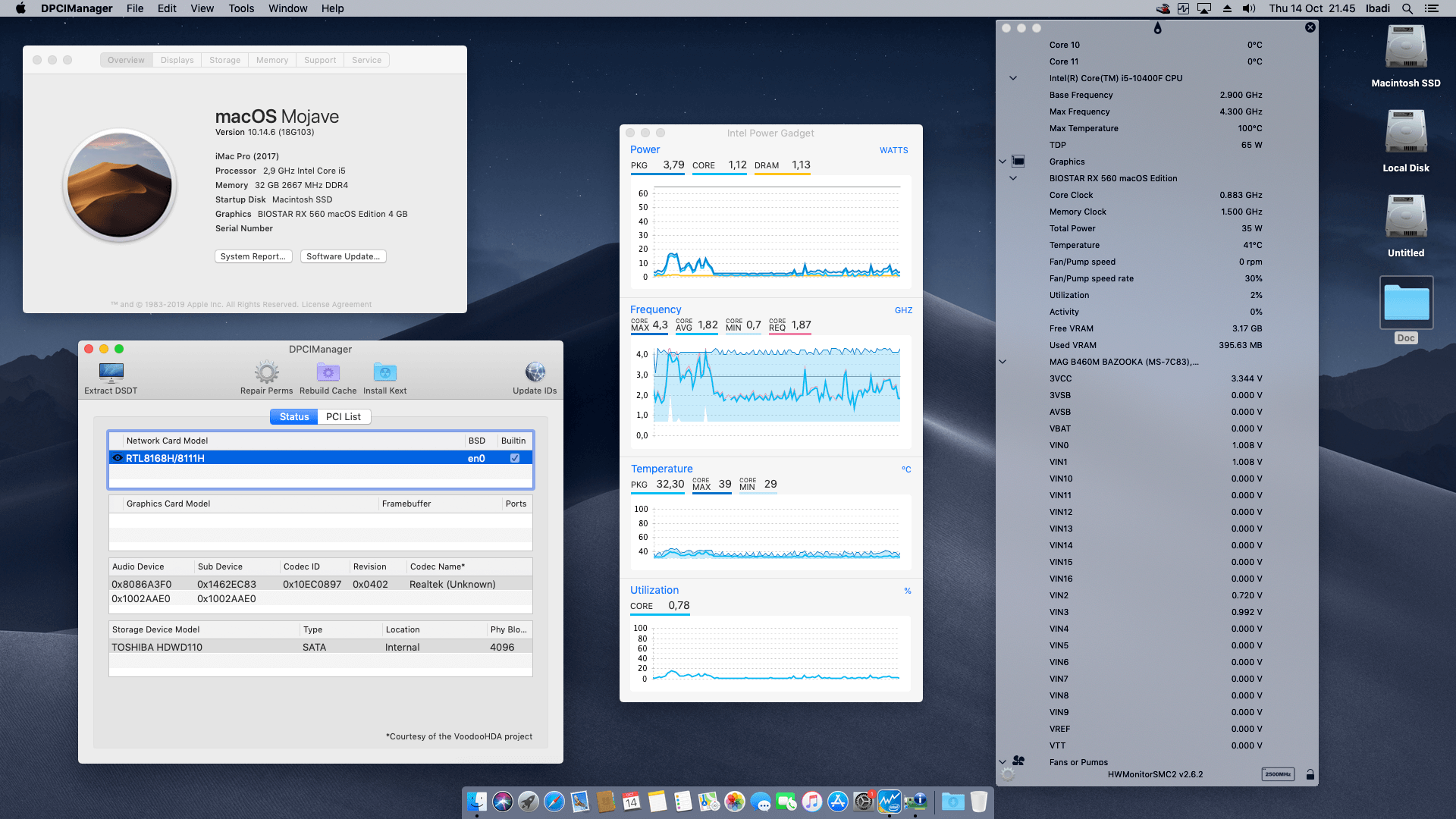Open Launchpad from the Dock
1456x819 pixels.
(529, 802)
